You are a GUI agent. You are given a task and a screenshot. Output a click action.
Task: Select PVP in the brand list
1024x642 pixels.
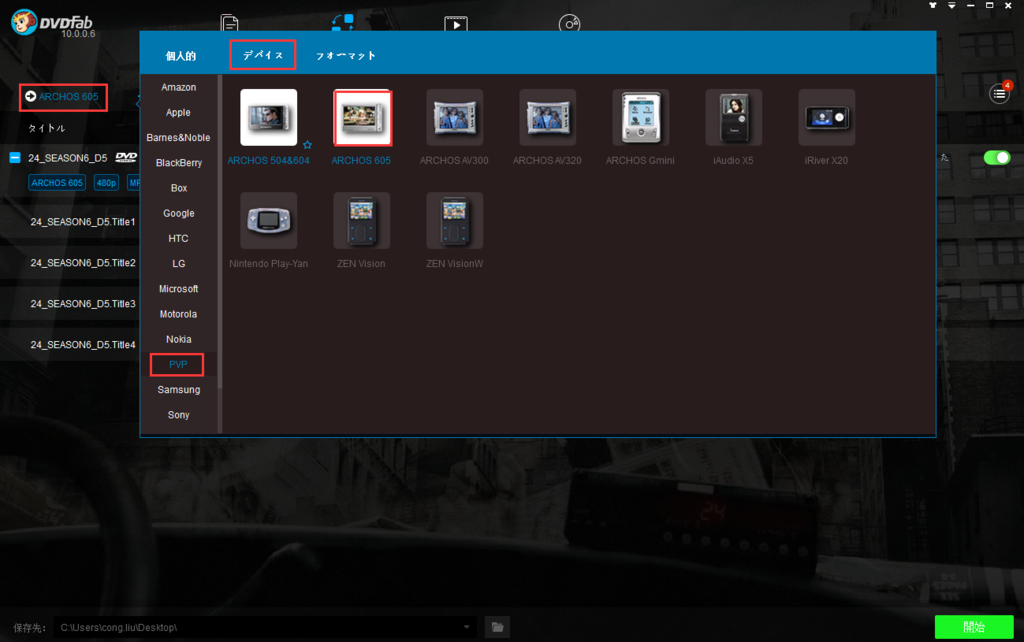pos(178,364)
